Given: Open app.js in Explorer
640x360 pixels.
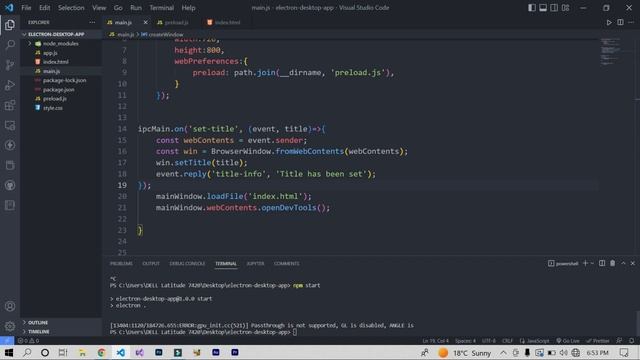Looking at the screenshot, I should [50, 53].
